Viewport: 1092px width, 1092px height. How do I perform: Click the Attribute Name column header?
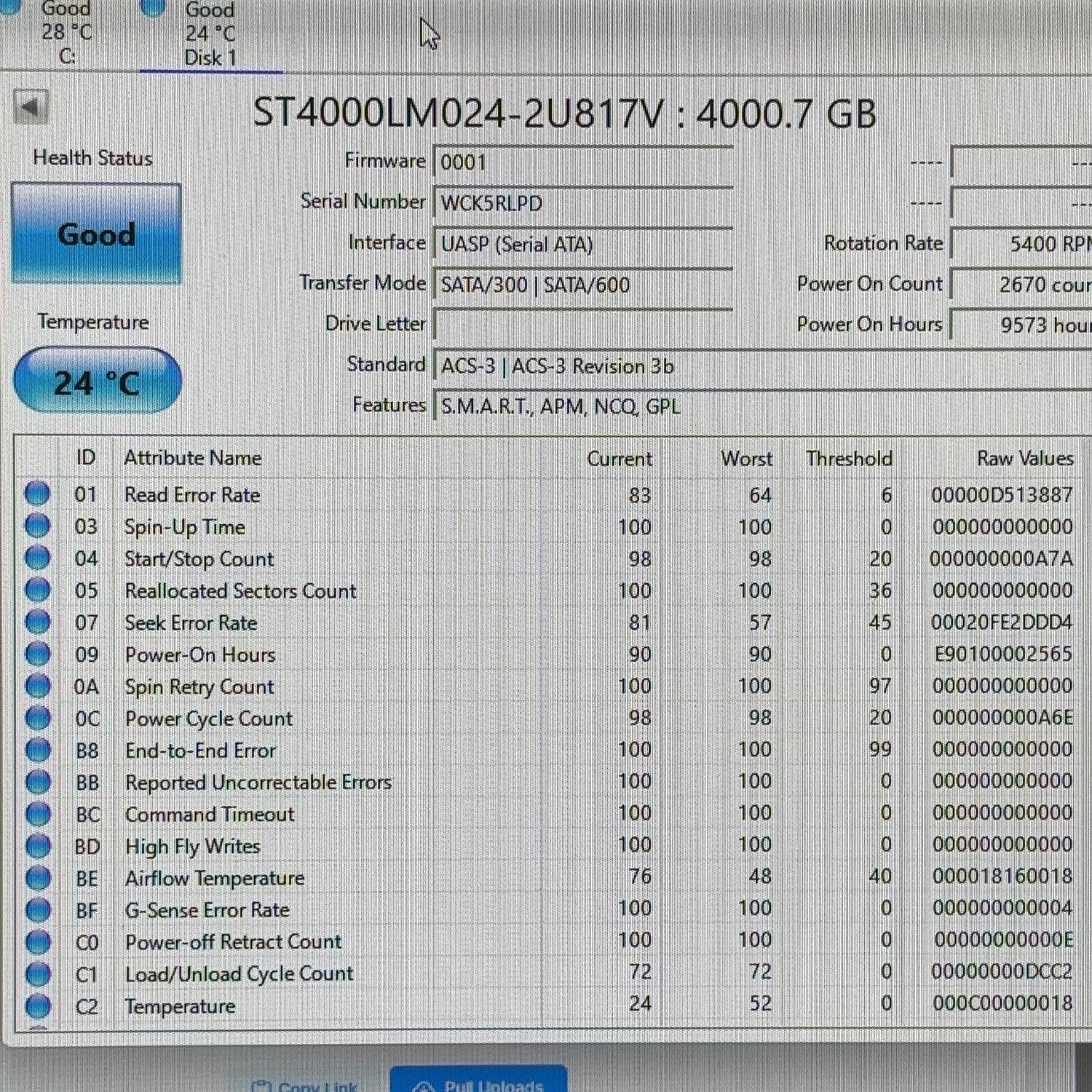click(x=193, y=458)
